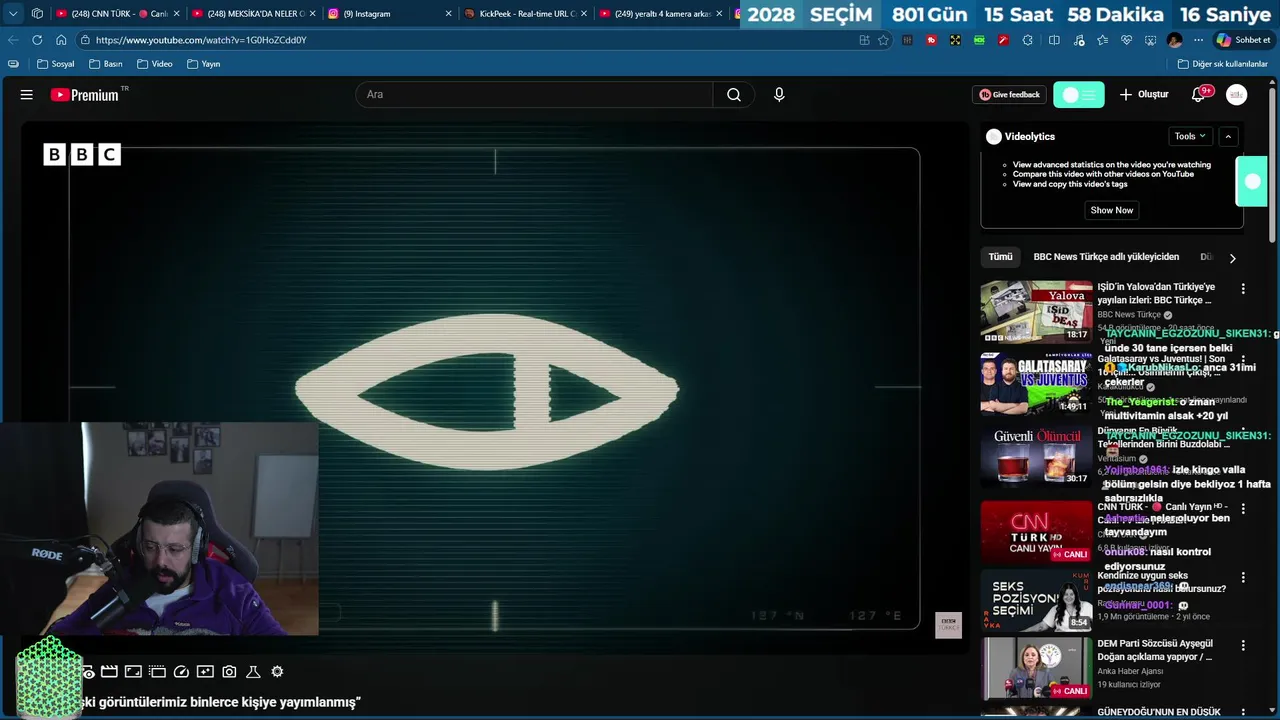Open the Yayın bookmarks folder
1280x720 pixels.
[x=203, y=64]
